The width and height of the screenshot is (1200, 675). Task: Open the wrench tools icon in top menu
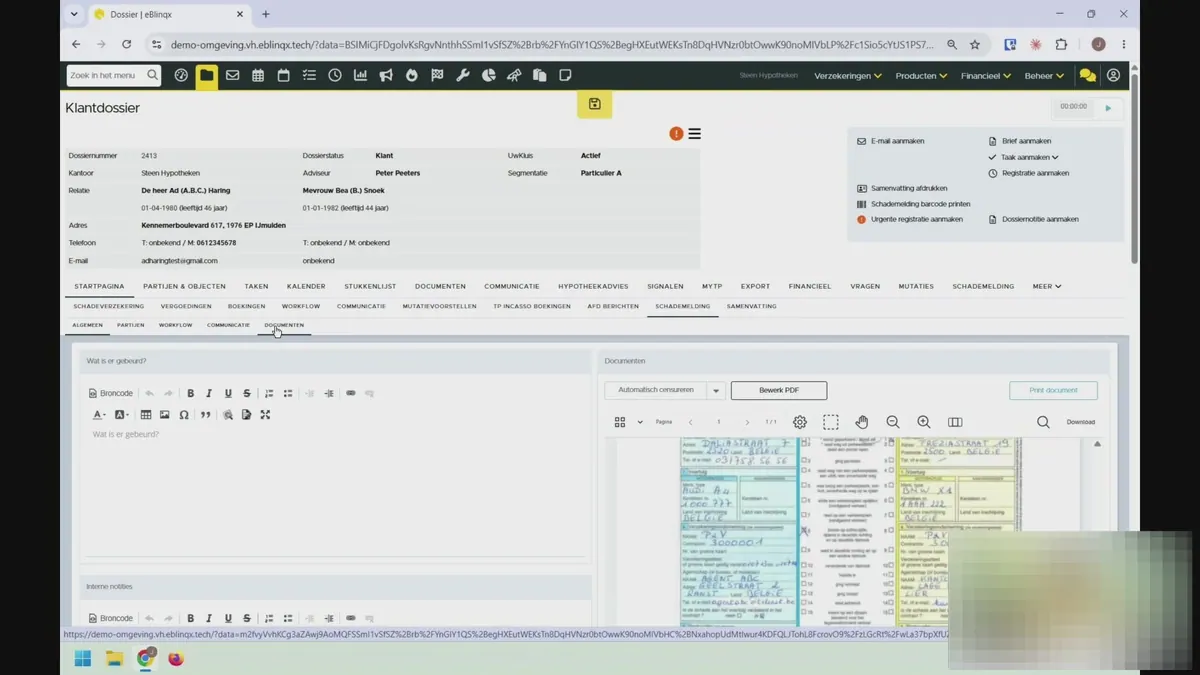pos(463,75)
